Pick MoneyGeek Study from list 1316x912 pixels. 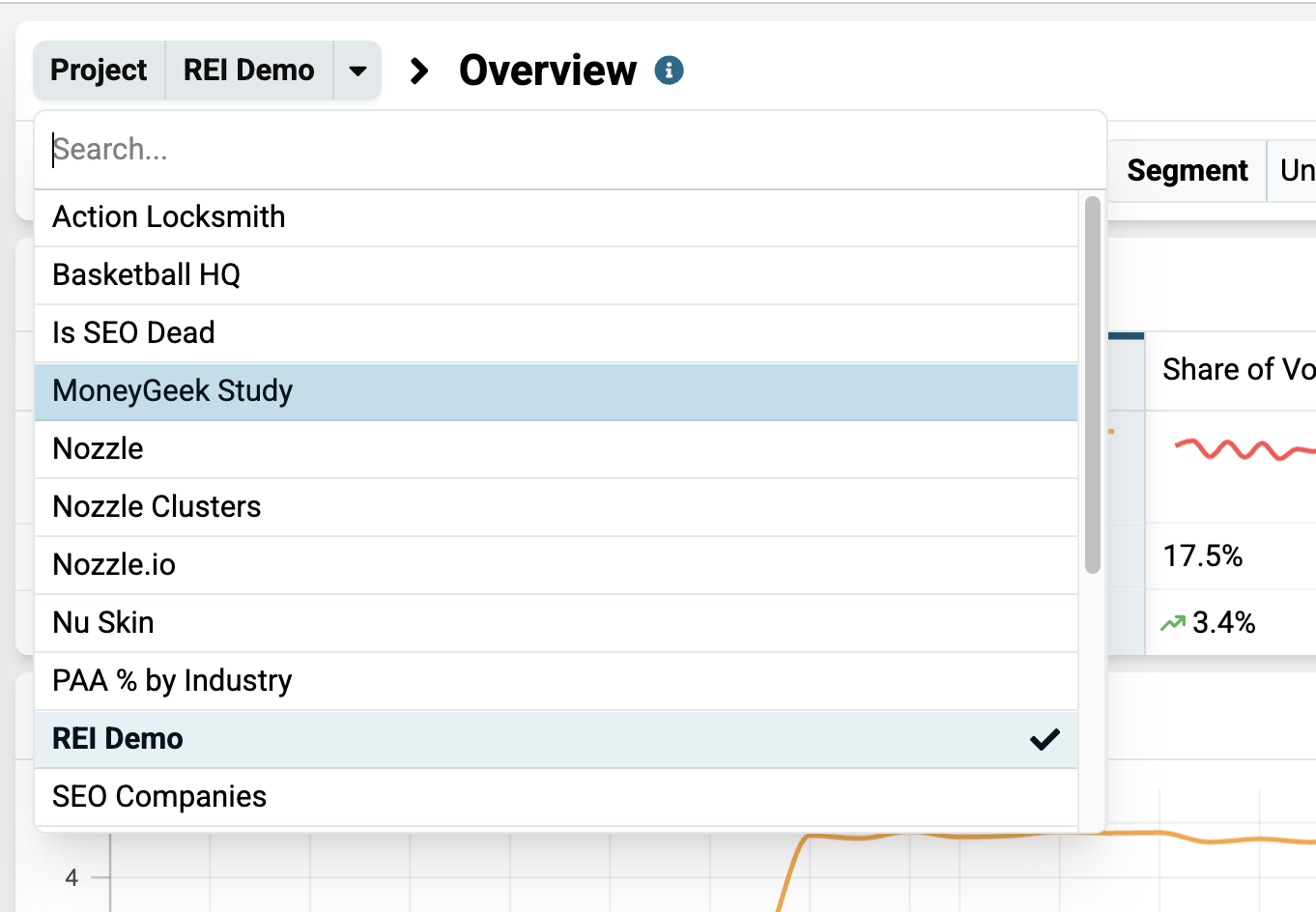[x=556, y=391]
